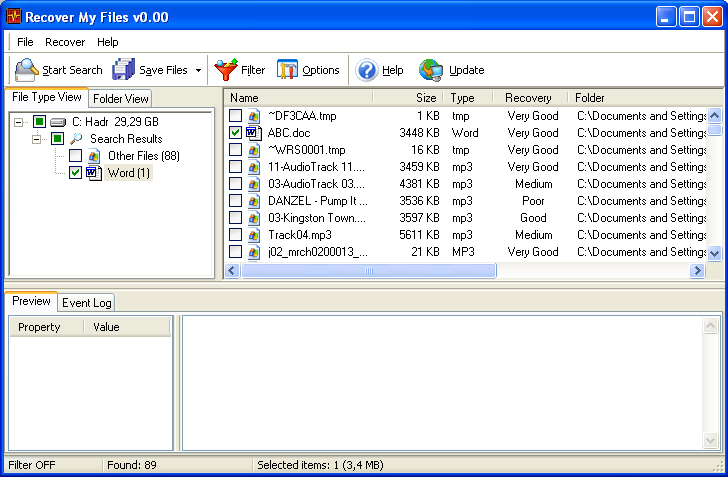Click the Folder column header
This screenshot has height=477, width=728.
[645, 98]
